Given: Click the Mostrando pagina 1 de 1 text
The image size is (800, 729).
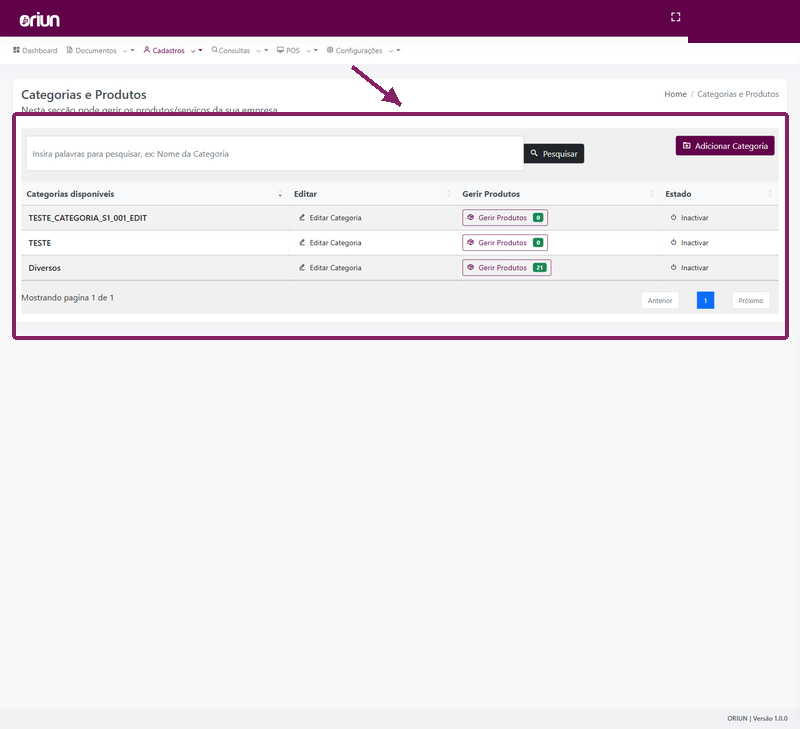Looking at the screenshot, I should pos(67,298).
